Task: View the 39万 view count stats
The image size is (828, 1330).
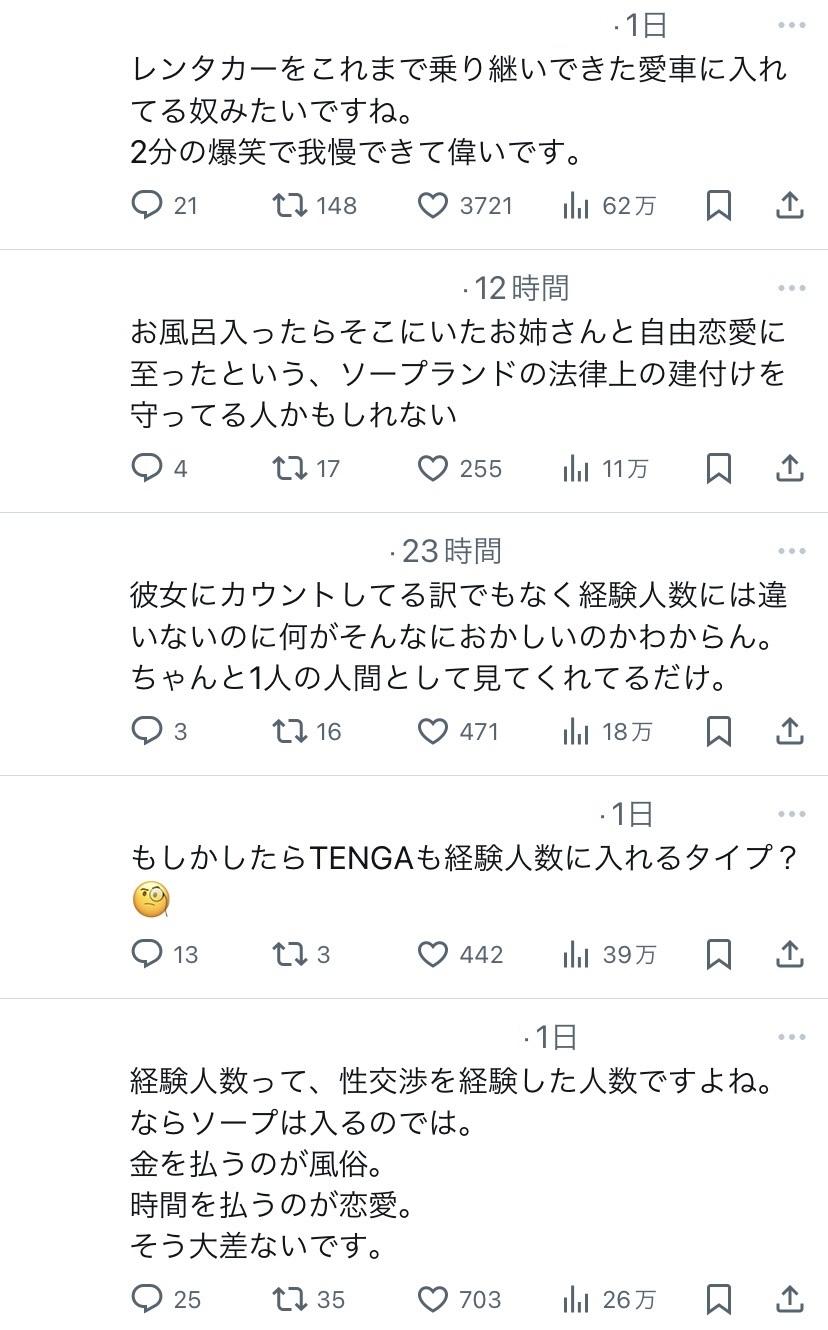Action: click(x=576, y=954)
